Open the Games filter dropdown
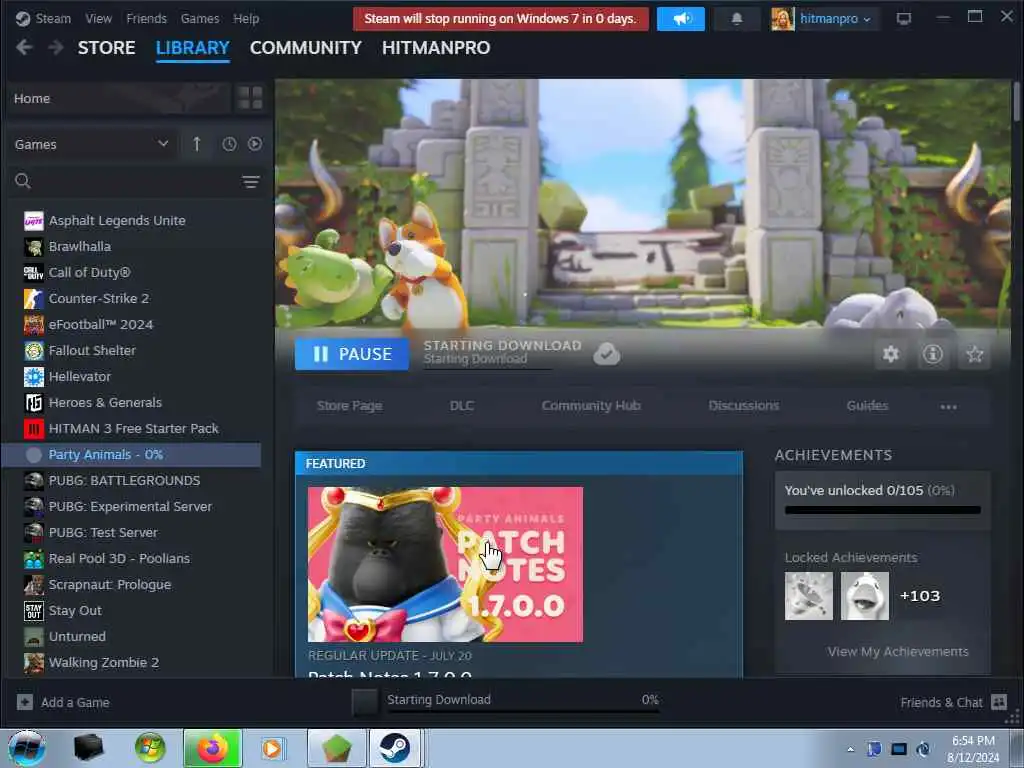 point(92,144)
